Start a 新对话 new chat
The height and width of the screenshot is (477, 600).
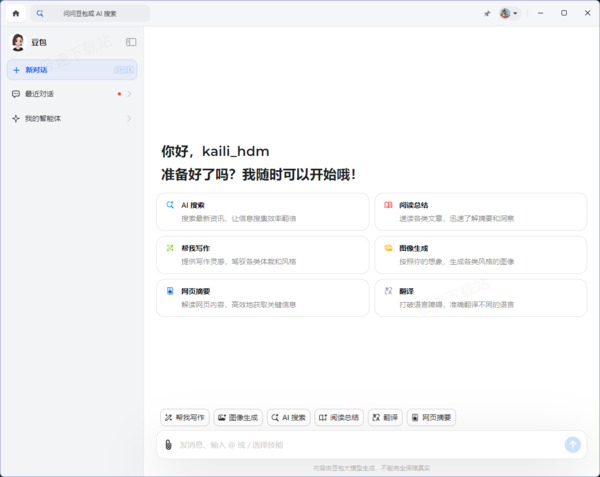tap(72, 70)
